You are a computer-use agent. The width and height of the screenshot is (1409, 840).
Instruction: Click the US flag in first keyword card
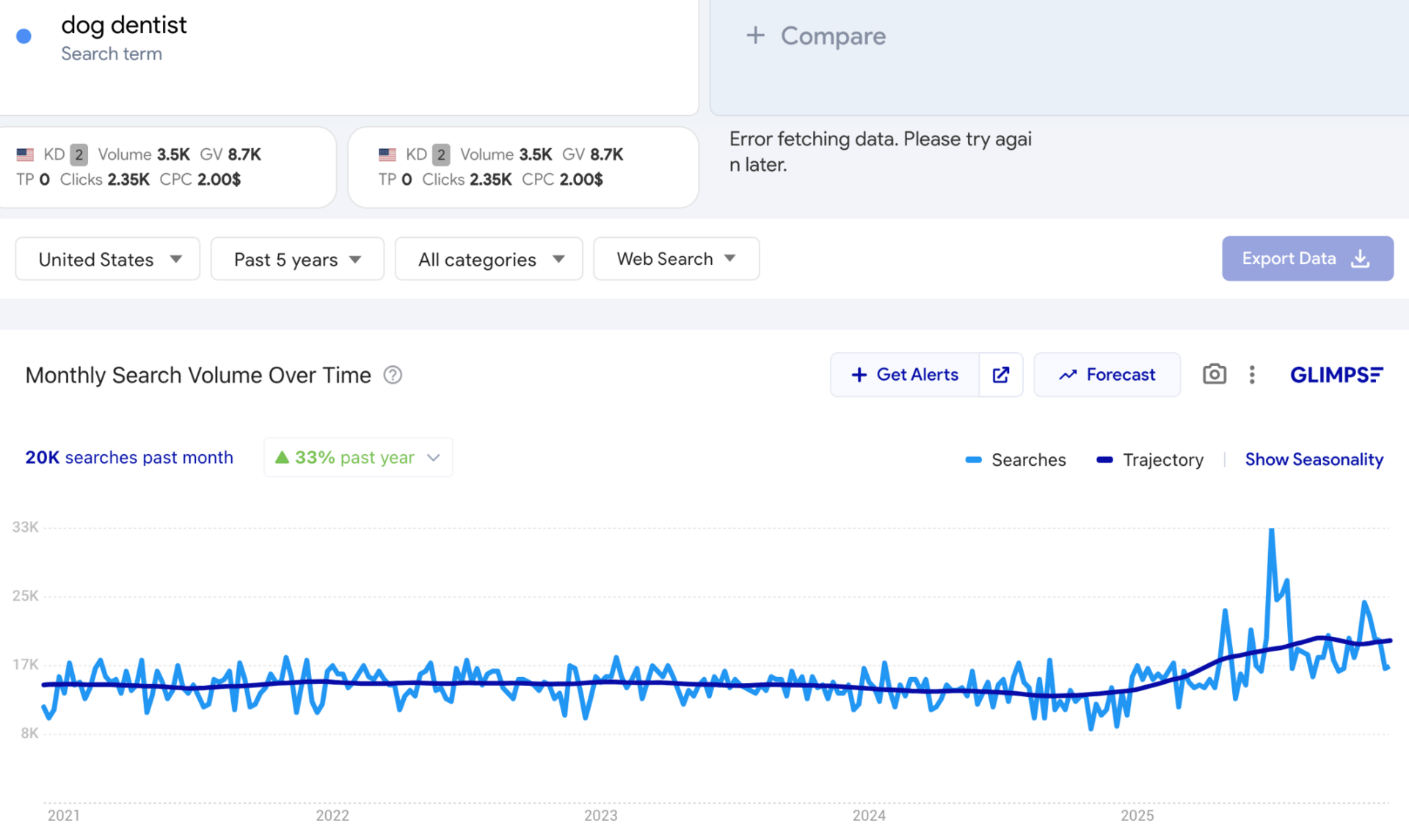pyautogui.click(x=25, y=155)
